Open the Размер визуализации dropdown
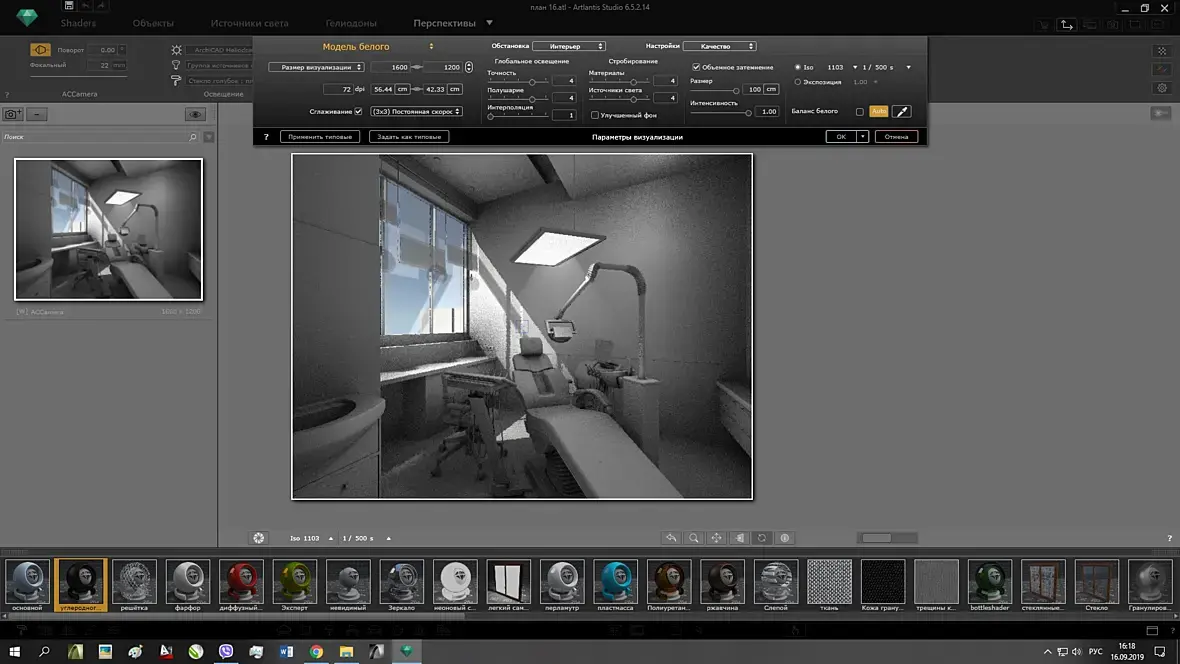The height and width of the screenshot is (664, 1180). (316, 67)
